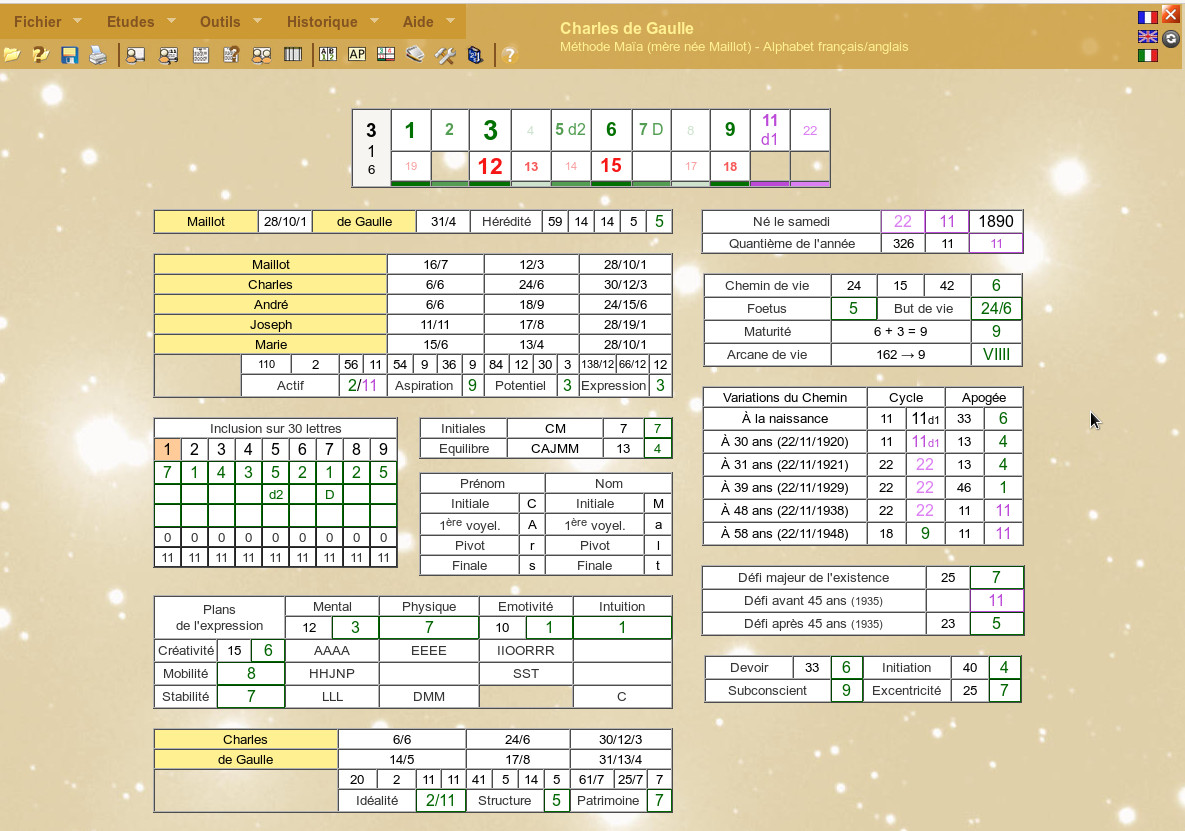Click the 'Quantième de l'année' label
Viewport: 1185px width, 831px height.
pos(791,243)
